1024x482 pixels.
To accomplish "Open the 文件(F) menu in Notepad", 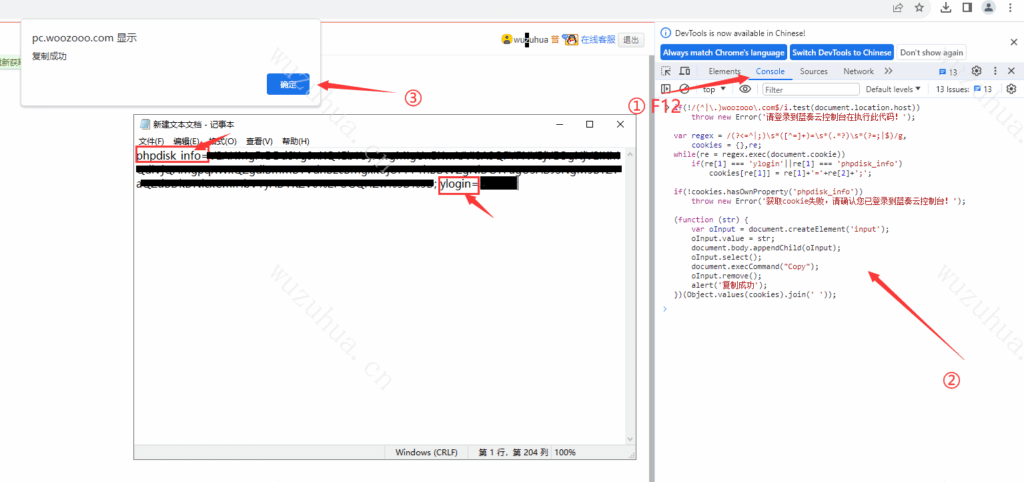I will coord(151,142).
